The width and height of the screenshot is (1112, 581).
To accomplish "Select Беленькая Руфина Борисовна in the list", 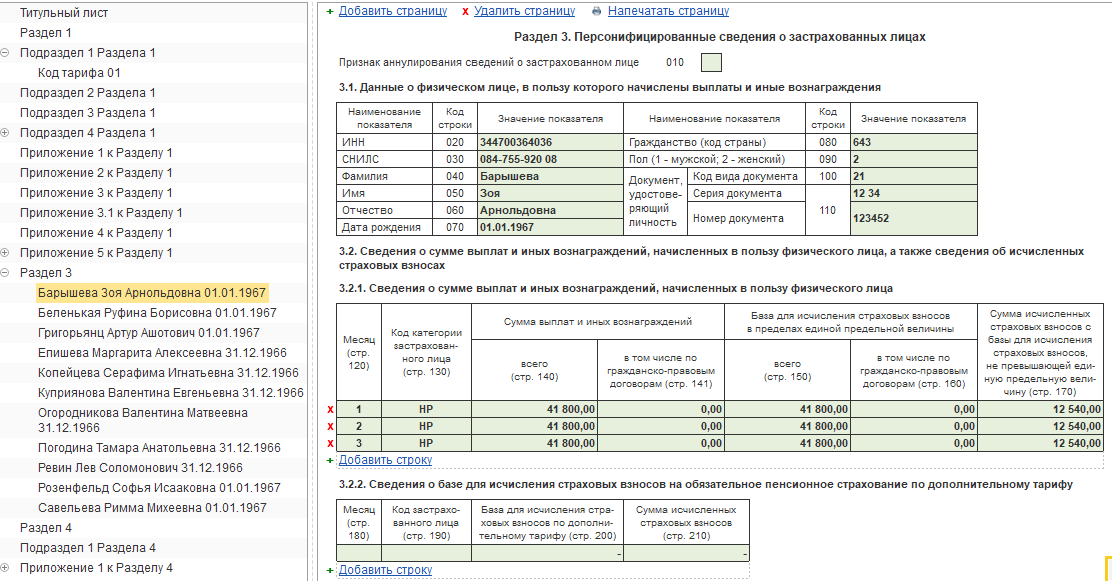I will pyautogui.click(x=157, y=313).
